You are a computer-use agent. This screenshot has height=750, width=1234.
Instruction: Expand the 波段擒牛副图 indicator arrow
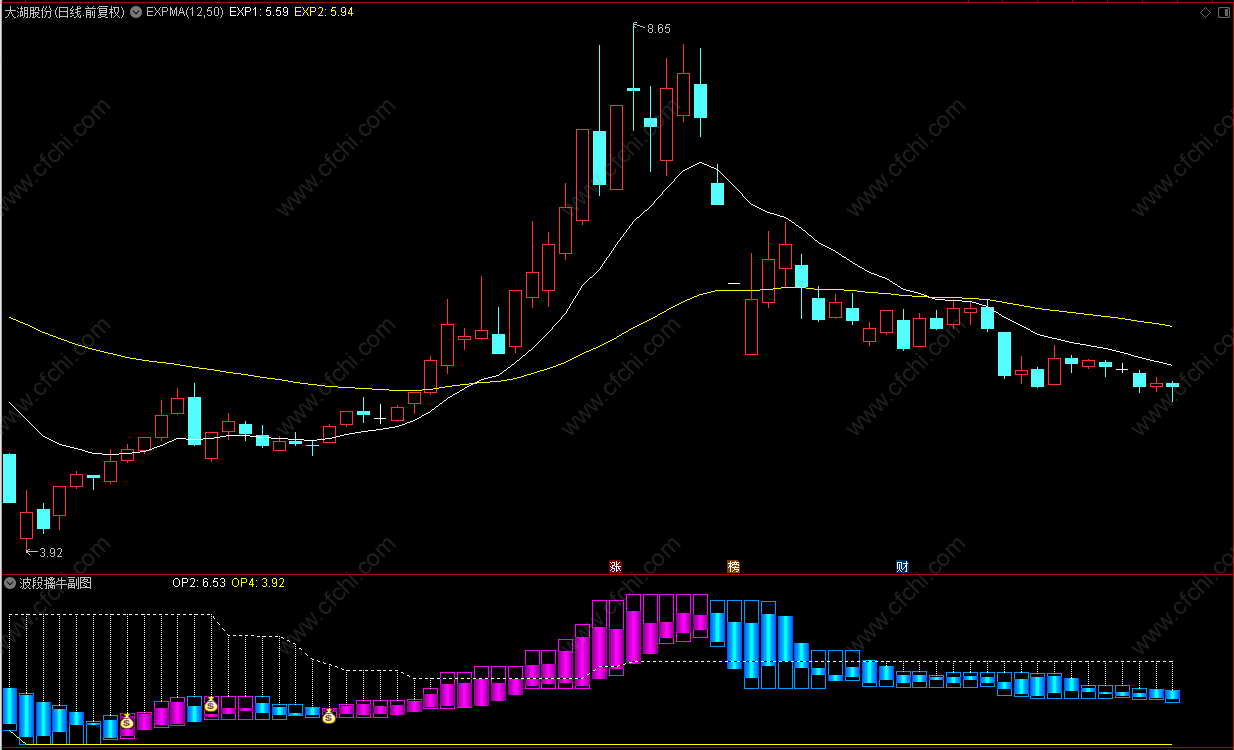10,583
